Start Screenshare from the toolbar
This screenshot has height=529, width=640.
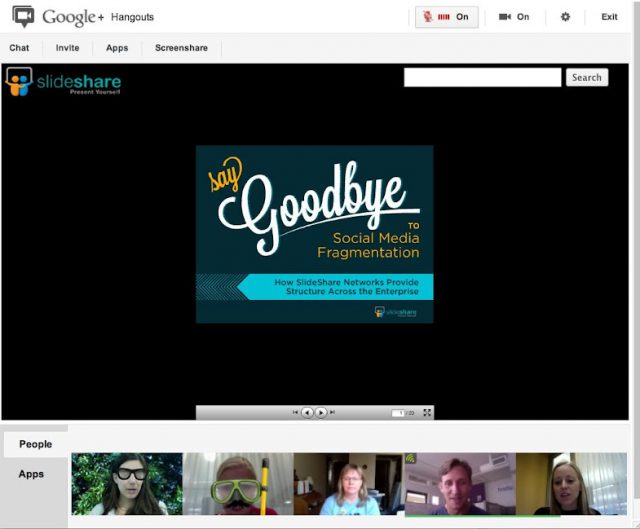181,48
